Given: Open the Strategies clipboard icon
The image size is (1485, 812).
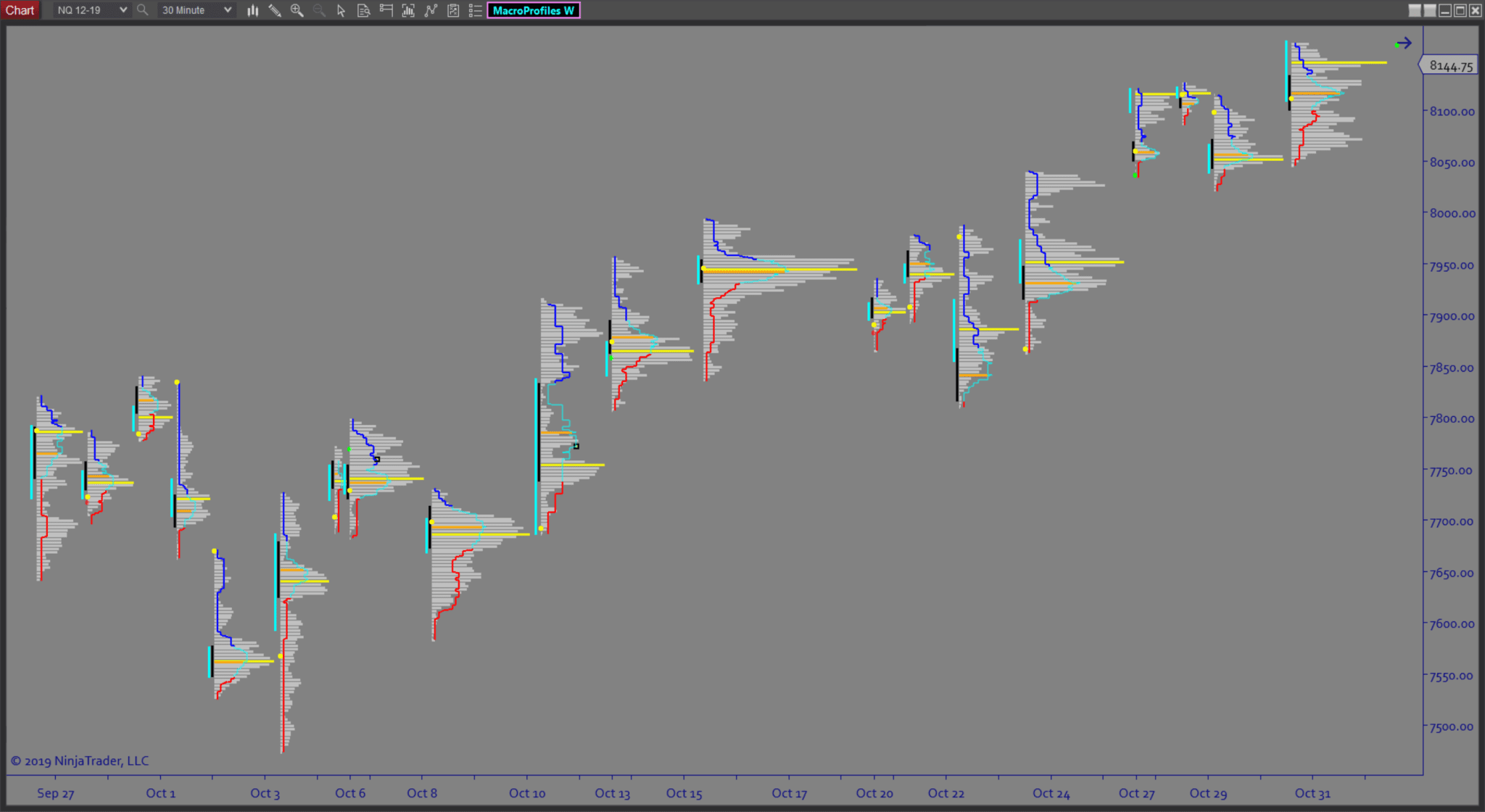Looking at the screenshot, I should (453, 10).
